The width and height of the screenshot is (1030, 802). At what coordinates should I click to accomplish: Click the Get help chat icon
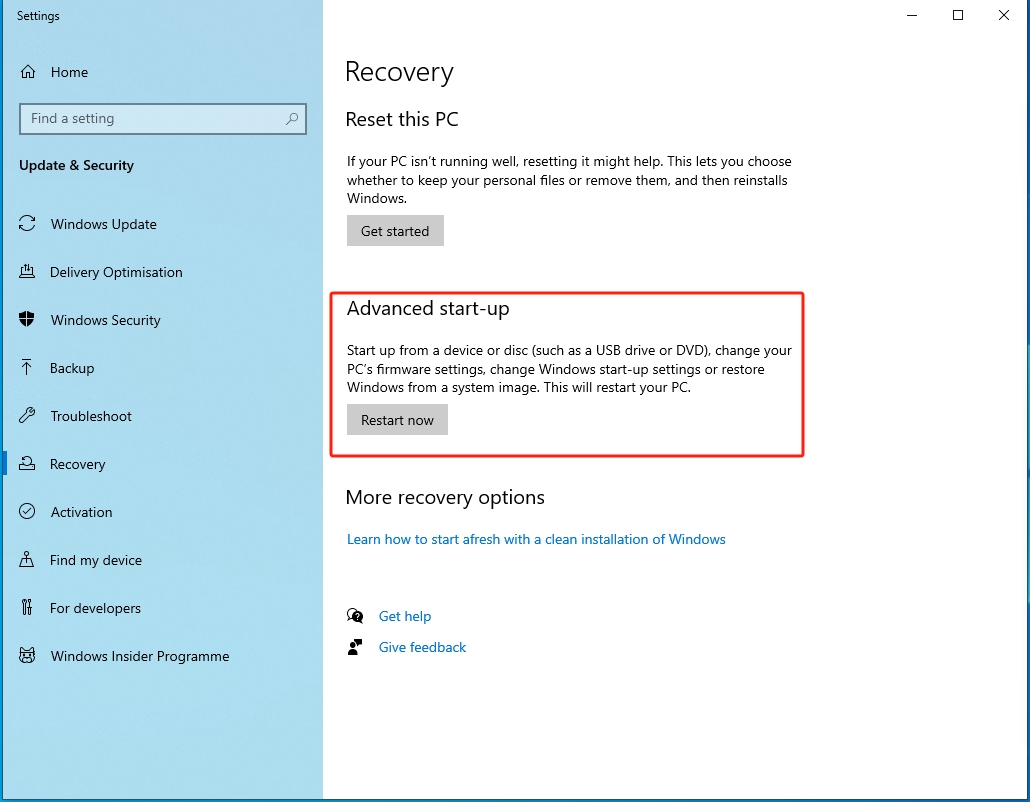click(x=355, y=615)
